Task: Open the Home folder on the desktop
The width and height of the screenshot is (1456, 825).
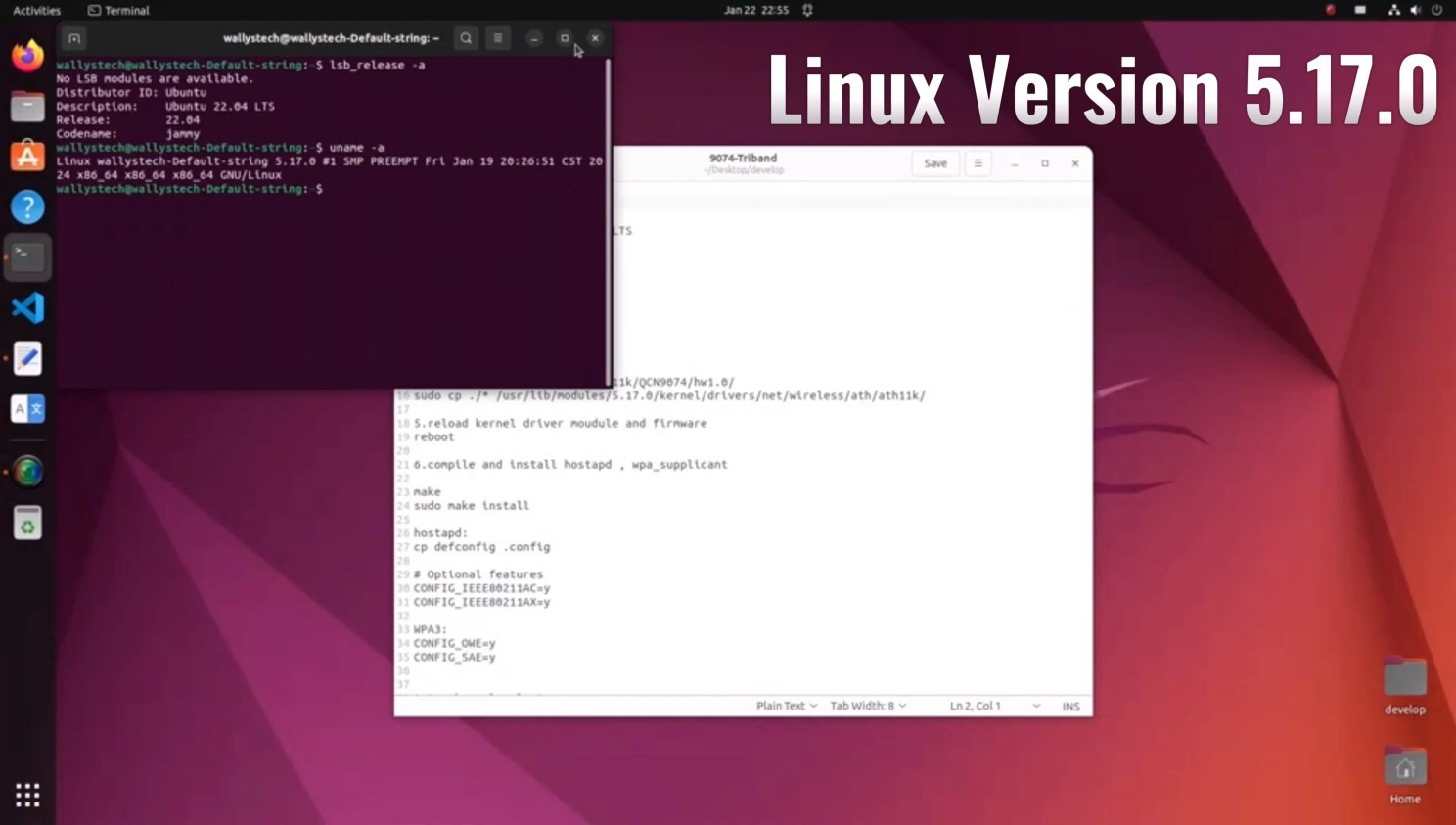Action: (1405, 776)
